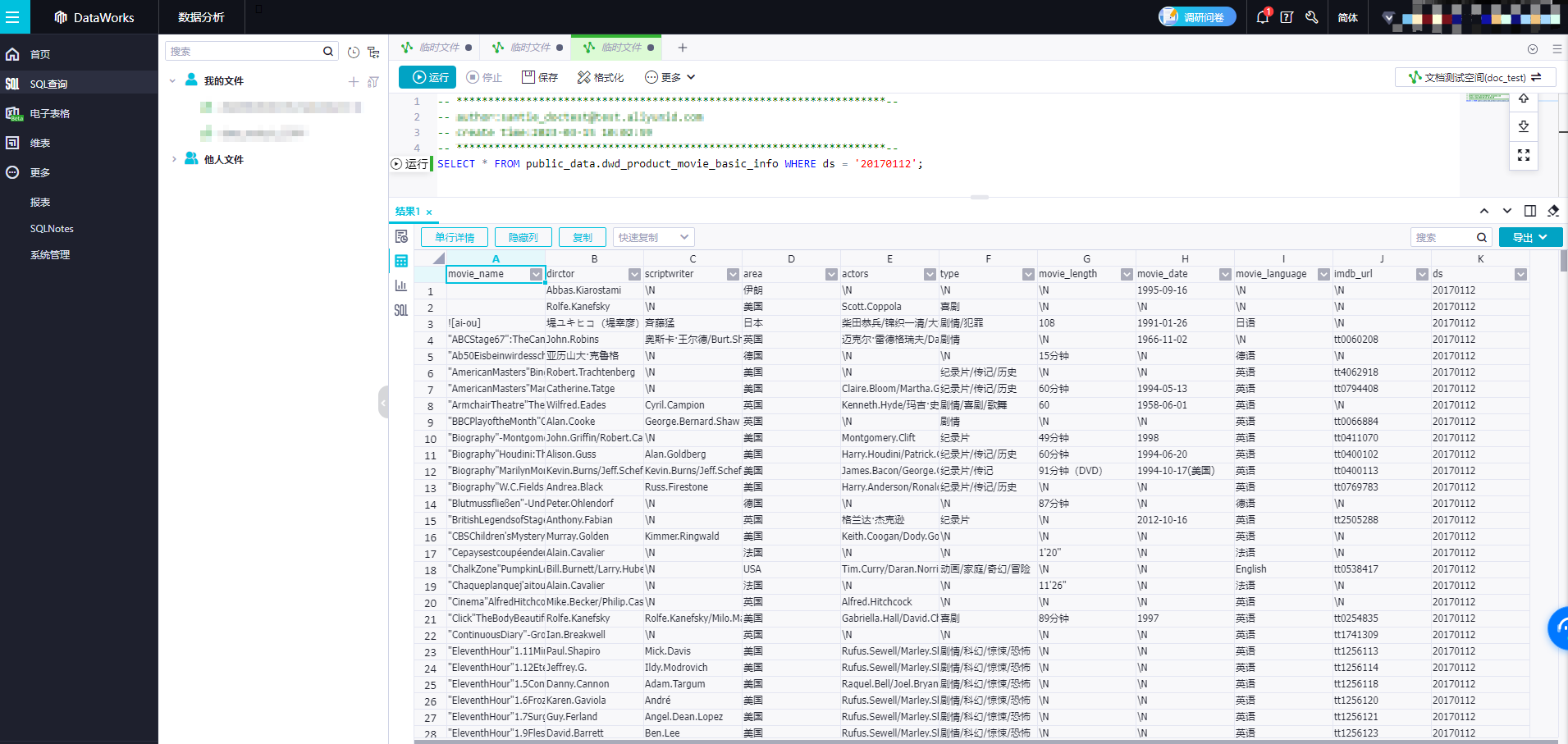Switch workspace 文档测试空间(doc_test)
This screenshot has width=1568, height=744.
(1475, 77)
